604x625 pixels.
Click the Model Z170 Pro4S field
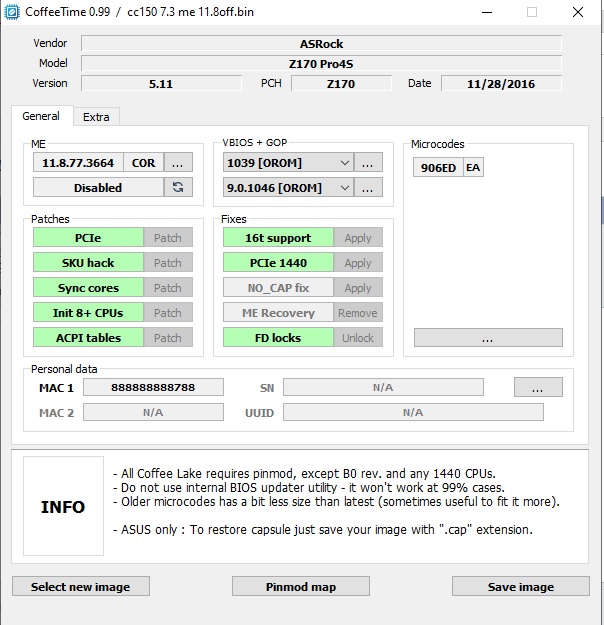click(321, 63)
